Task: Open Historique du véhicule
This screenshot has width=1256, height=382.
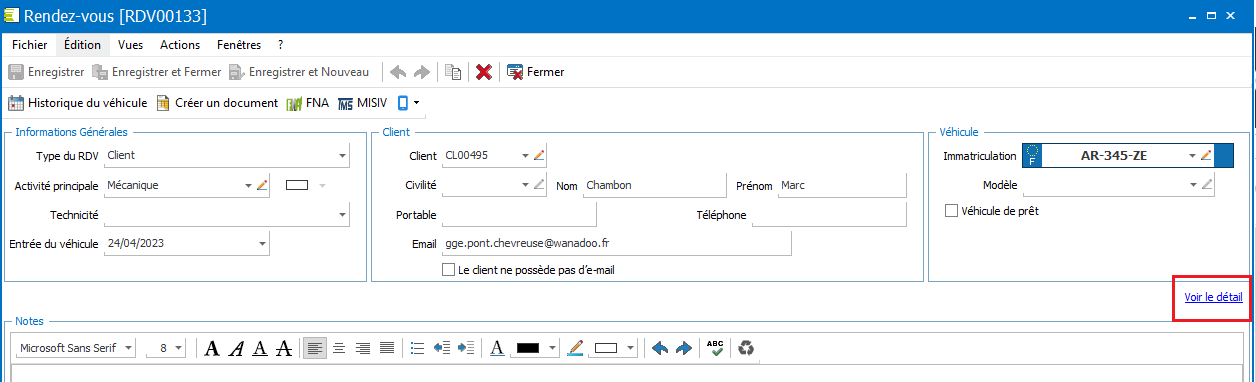Action: point(78,102)
